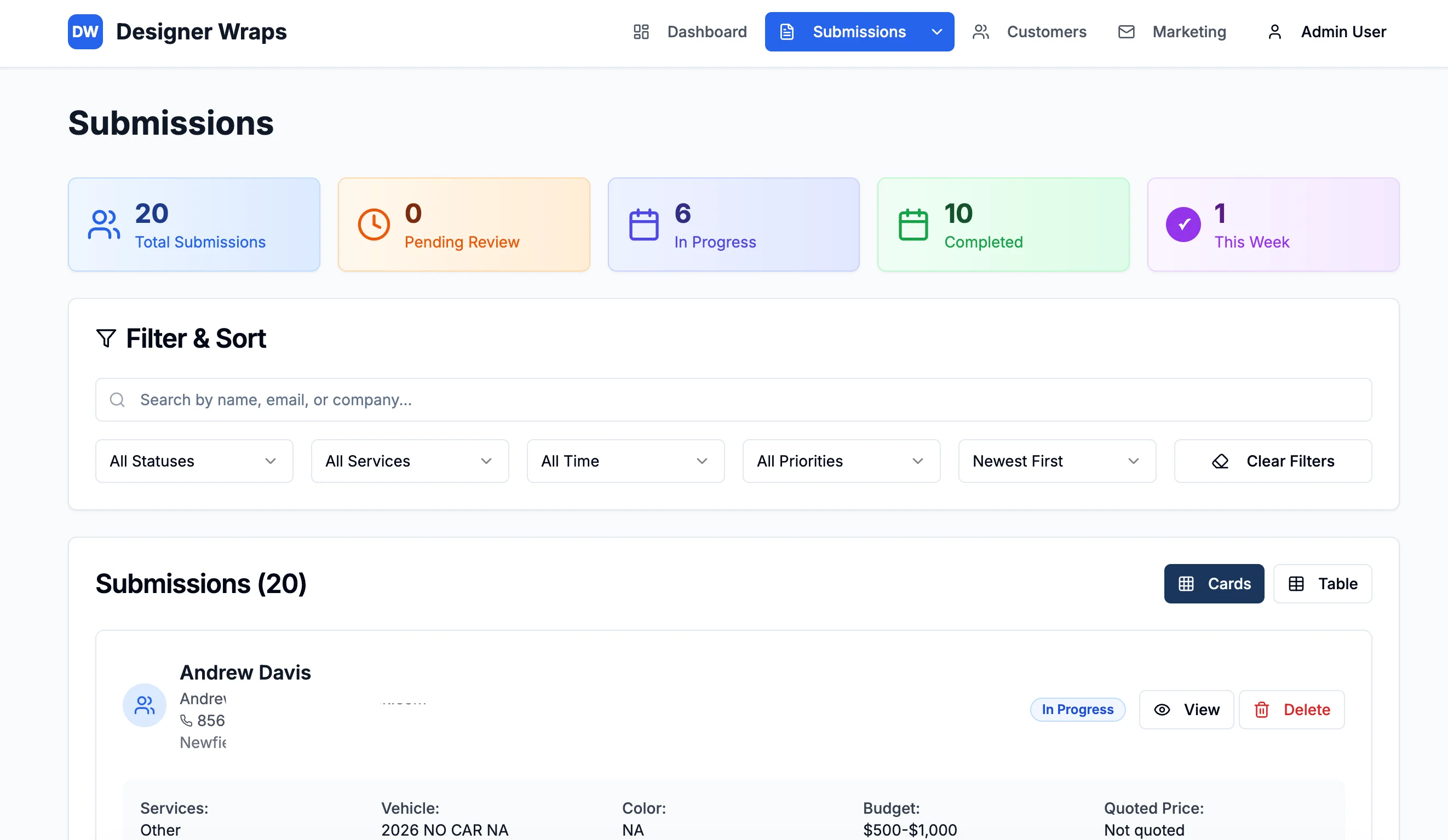
Task: Open the Dashboard nav item
Action: click(689, 32)
